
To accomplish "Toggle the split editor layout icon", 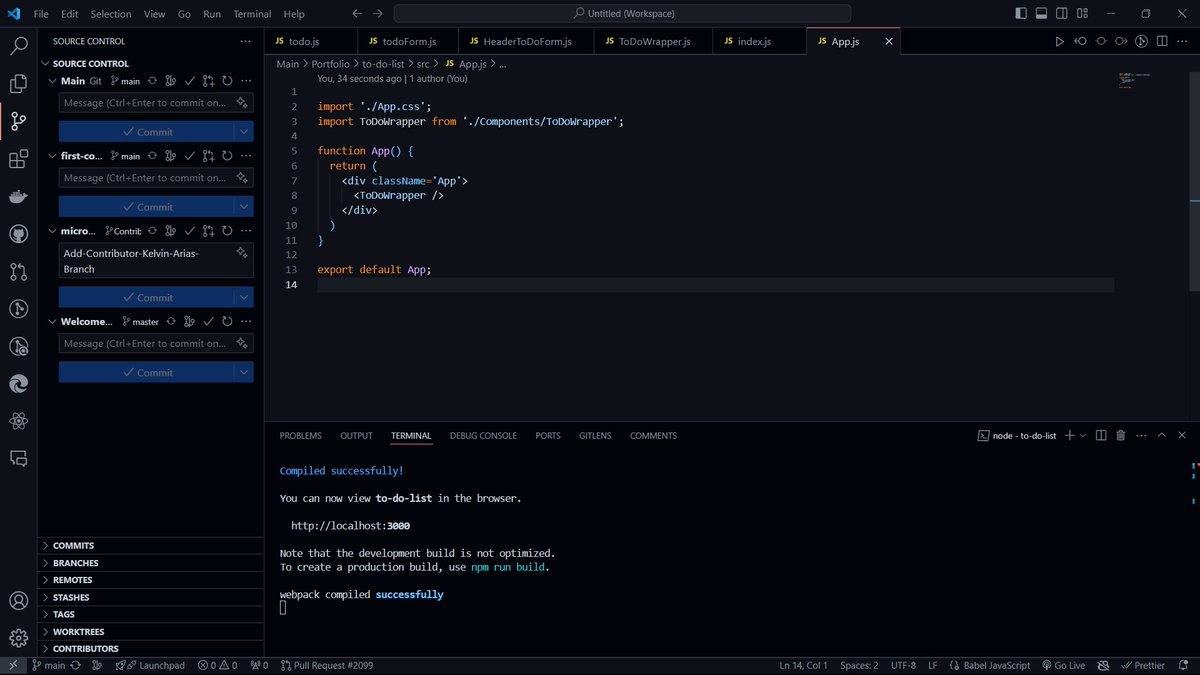I will click(x=1160, y=41).
